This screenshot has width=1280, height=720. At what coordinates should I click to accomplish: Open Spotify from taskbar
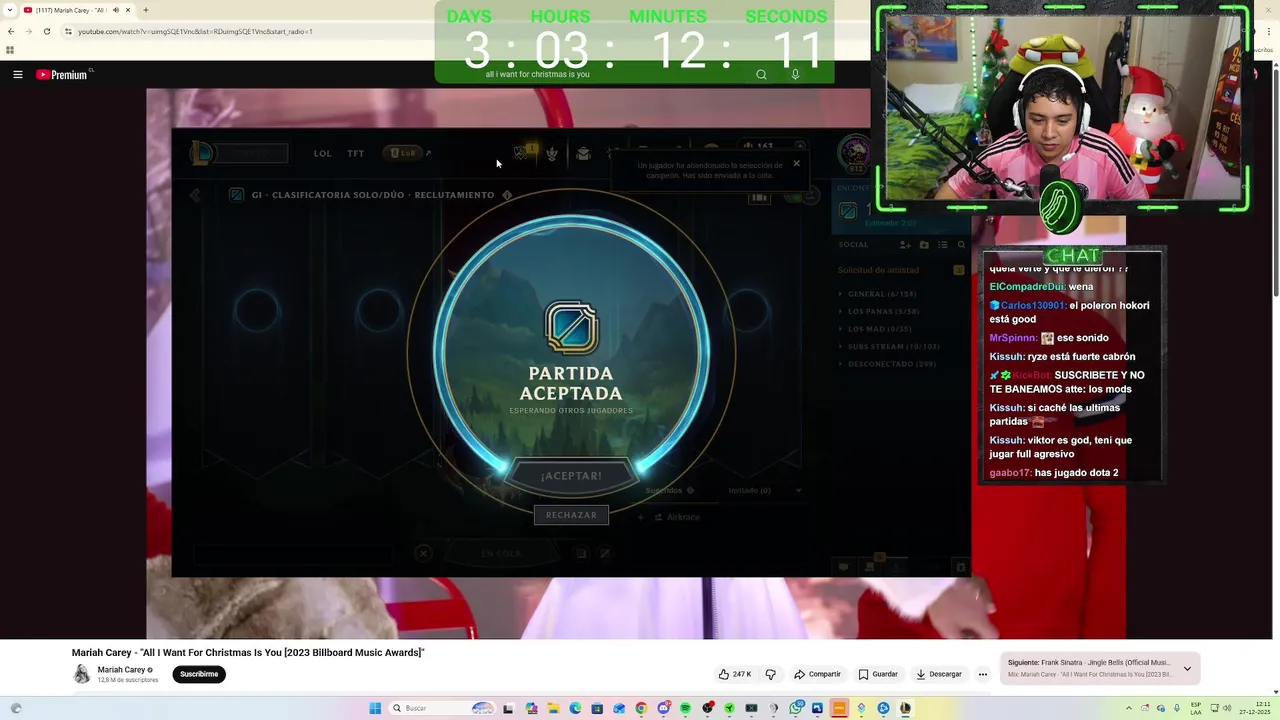pos(685,708)
